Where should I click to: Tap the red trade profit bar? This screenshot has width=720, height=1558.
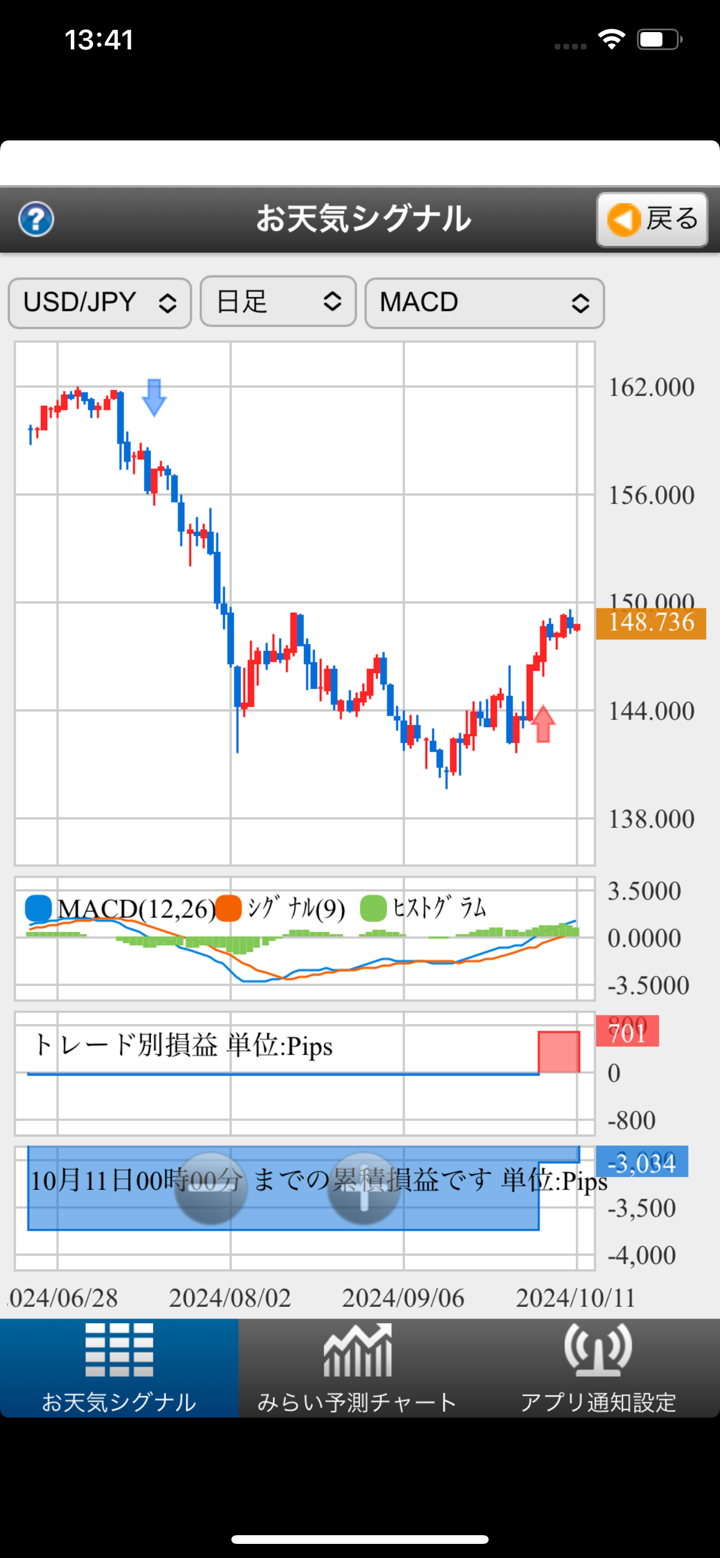tap(559, 1052)
